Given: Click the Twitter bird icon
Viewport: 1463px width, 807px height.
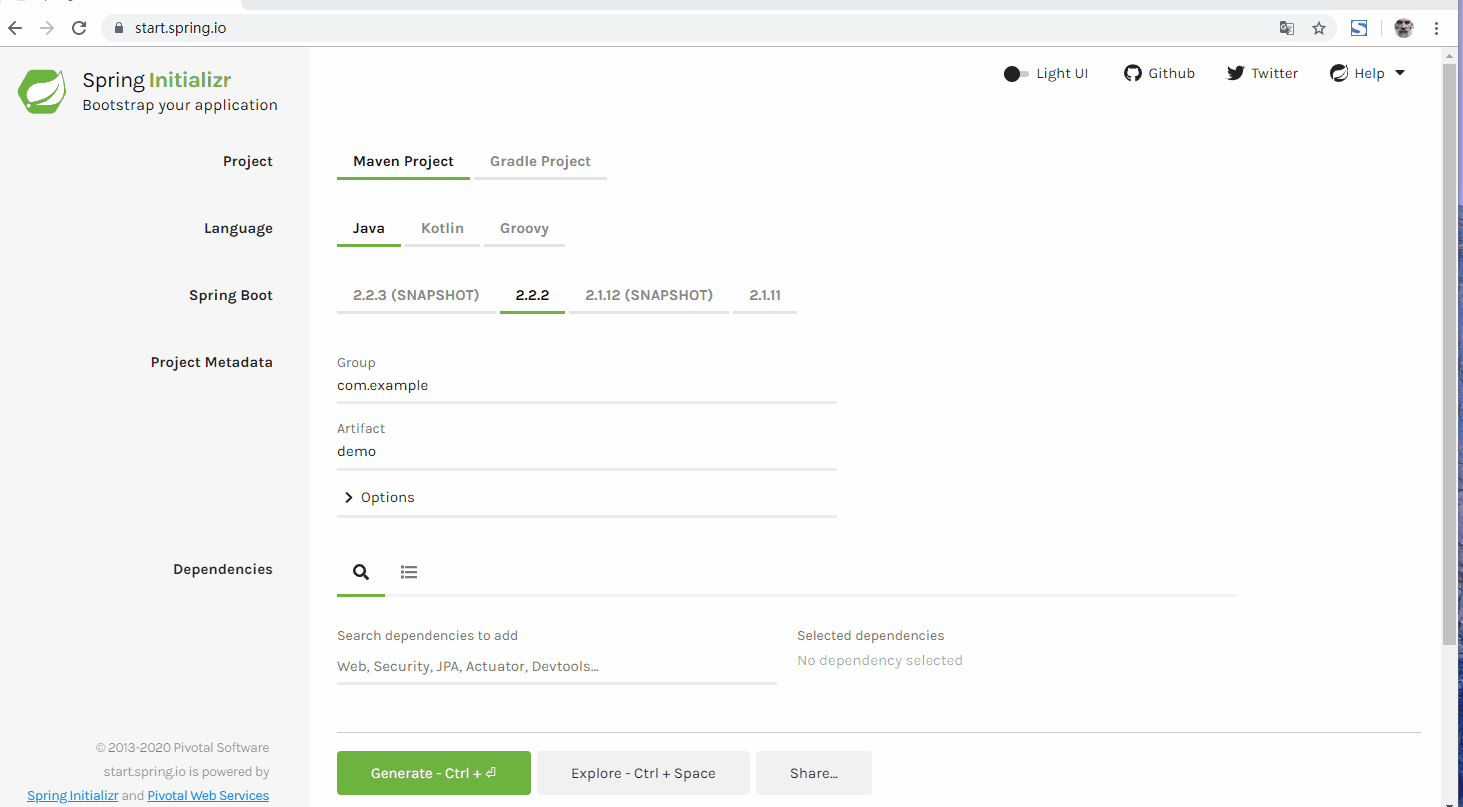Looking at the screenshot, I should 1236,73.
